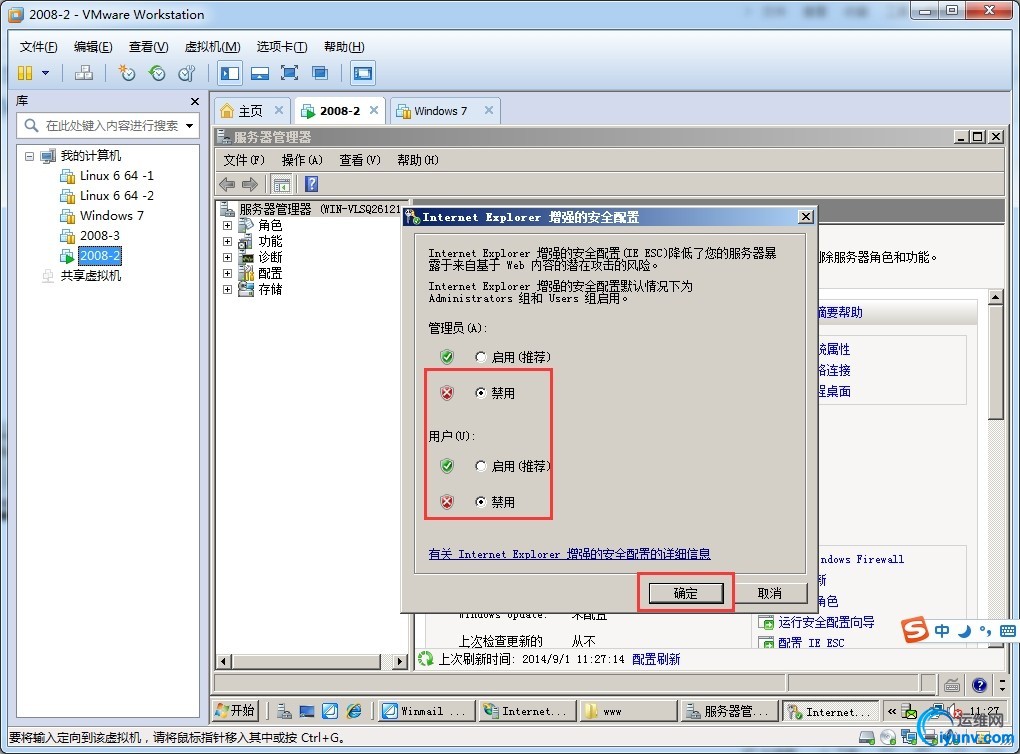
Task: Click the 中 language mode indicator
Action: 942,630
